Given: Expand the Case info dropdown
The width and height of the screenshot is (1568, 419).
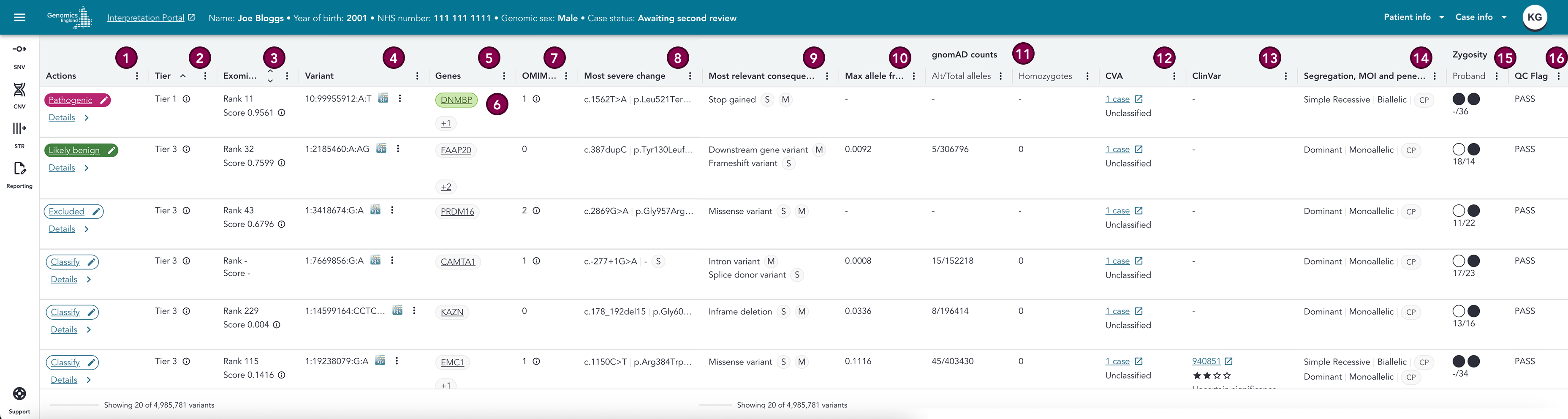Looking at the screenshot, I should point(1480,17).
